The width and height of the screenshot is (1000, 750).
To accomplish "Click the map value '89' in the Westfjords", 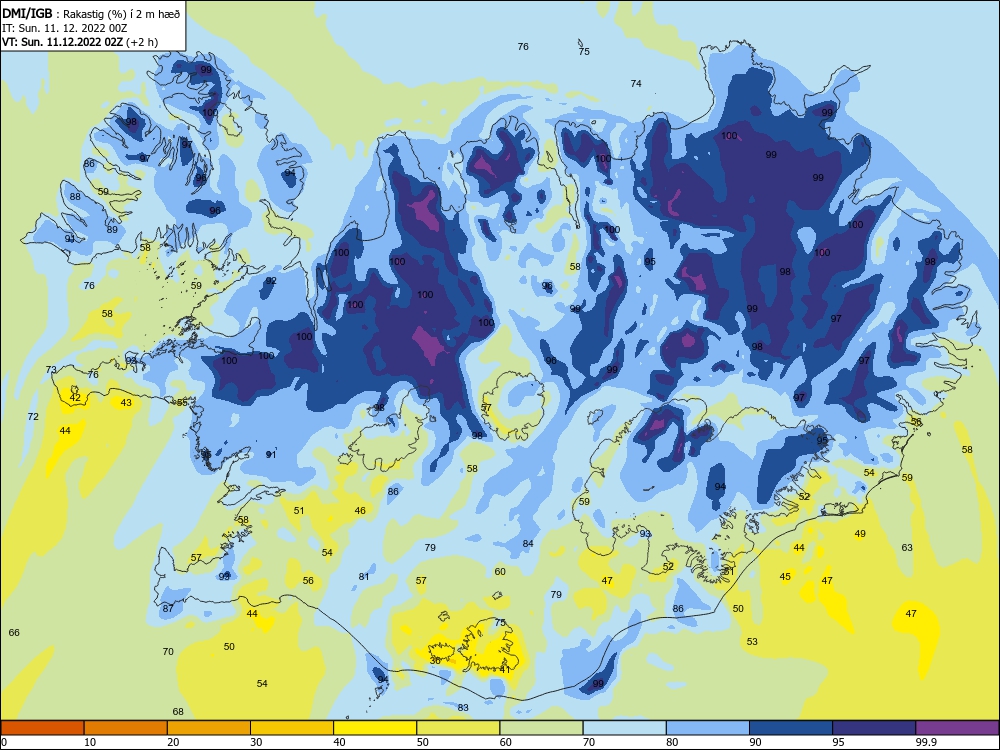I will (x=112, y=230).
